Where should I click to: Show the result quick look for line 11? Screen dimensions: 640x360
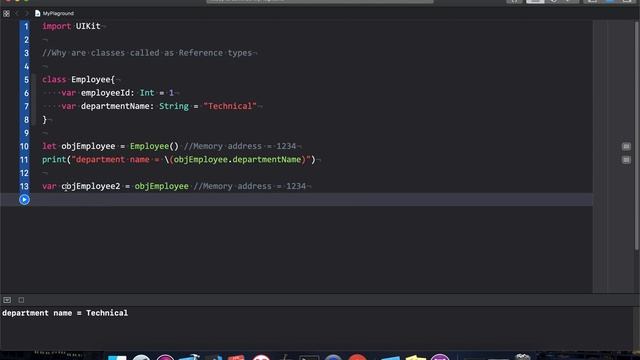click(x=626, y=160)
